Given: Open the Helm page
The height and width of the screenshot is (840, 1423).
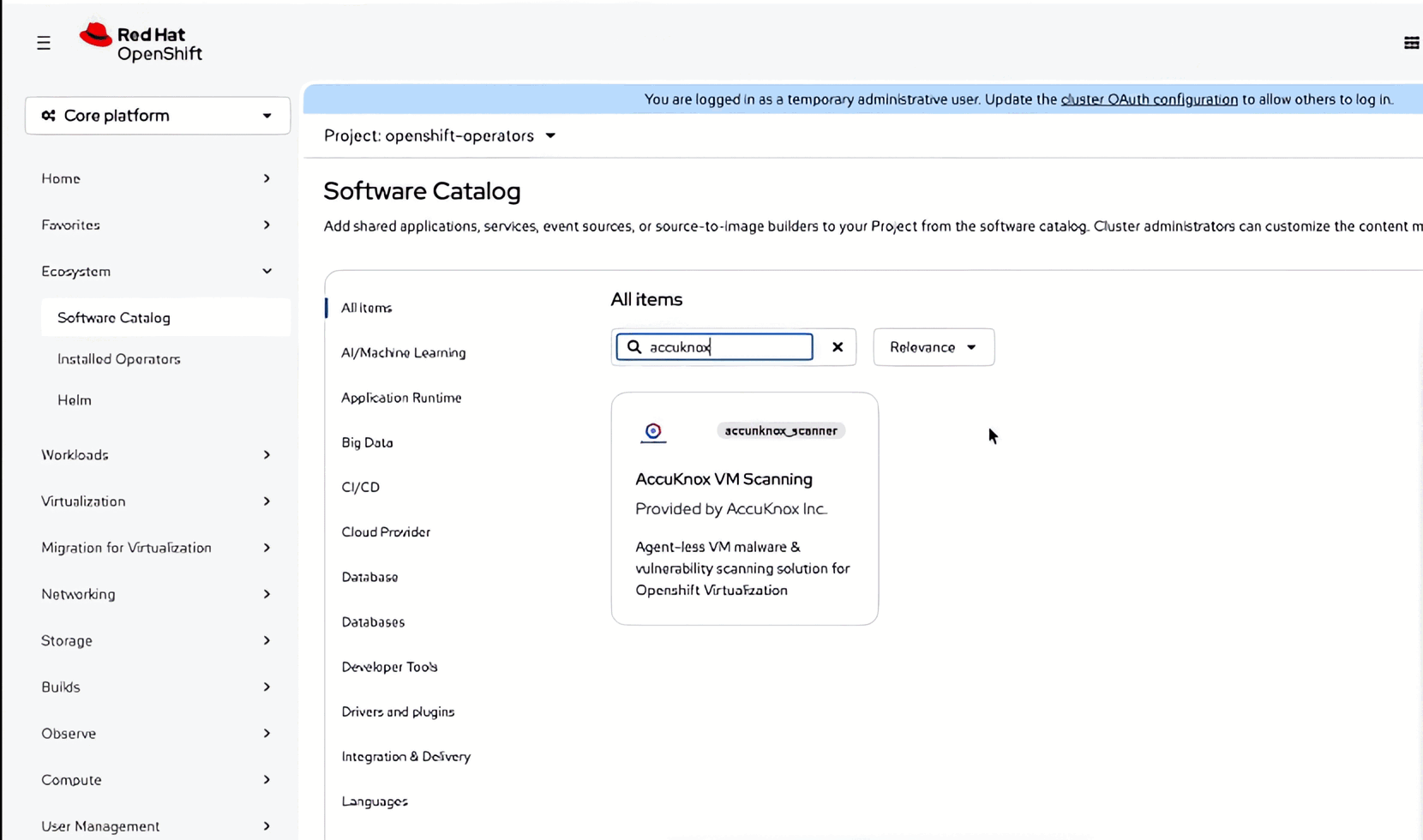Looking at the screenshot, I should (75, 400).
